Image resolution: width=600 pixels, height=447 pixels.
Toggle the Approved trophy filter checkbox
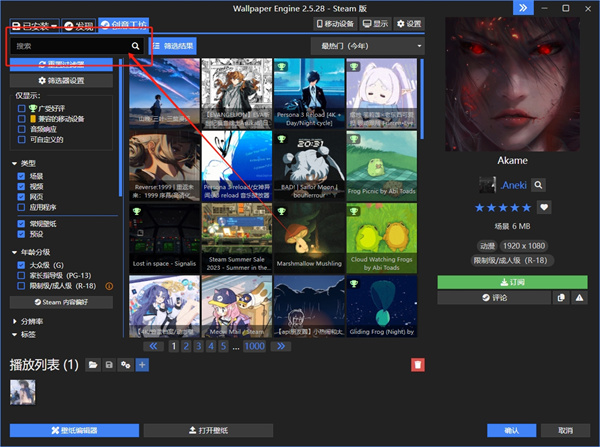coord(22,108)
